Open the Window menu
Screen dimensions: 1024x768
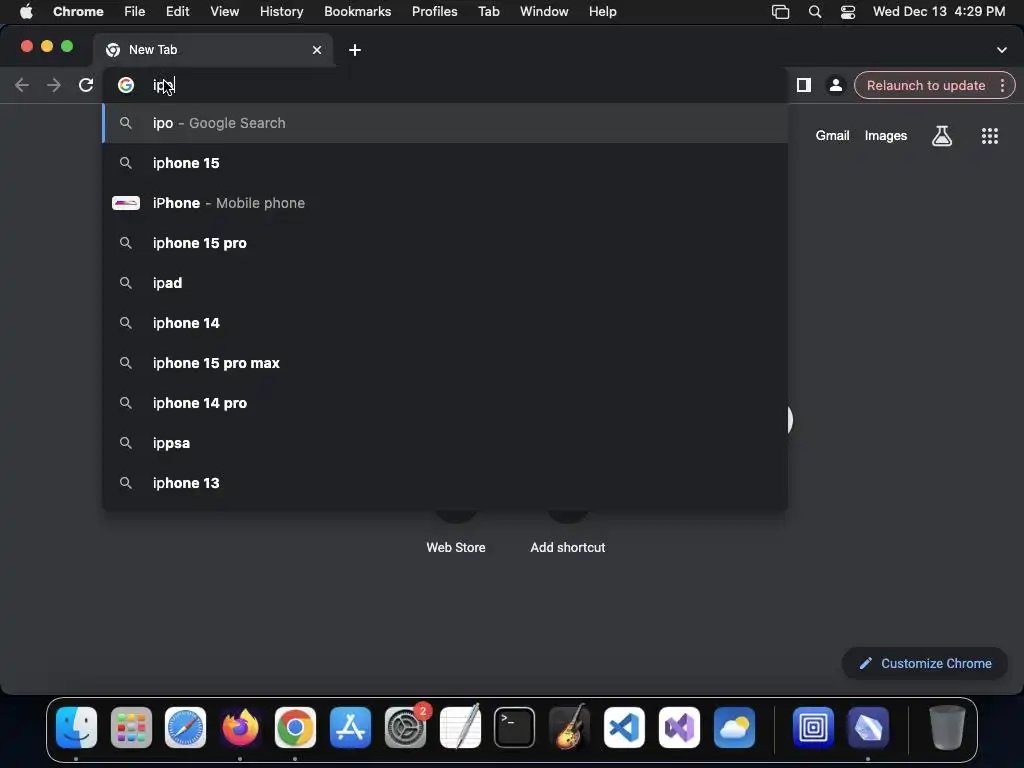point(544,11)
